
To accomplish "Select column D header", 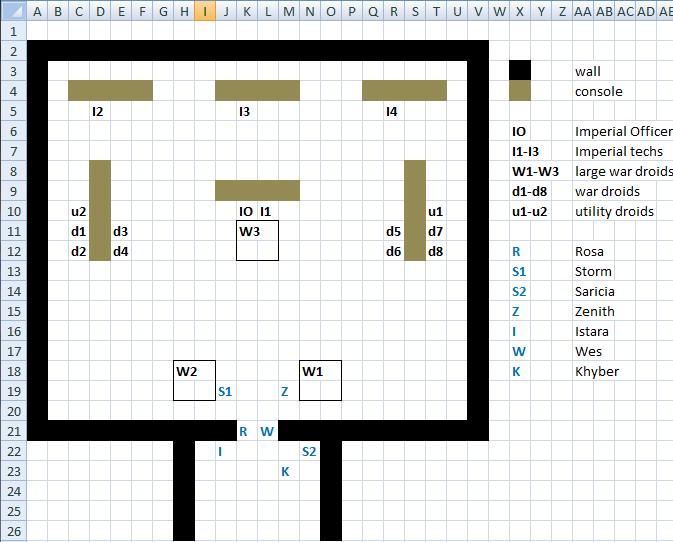I will pos(100,11).
